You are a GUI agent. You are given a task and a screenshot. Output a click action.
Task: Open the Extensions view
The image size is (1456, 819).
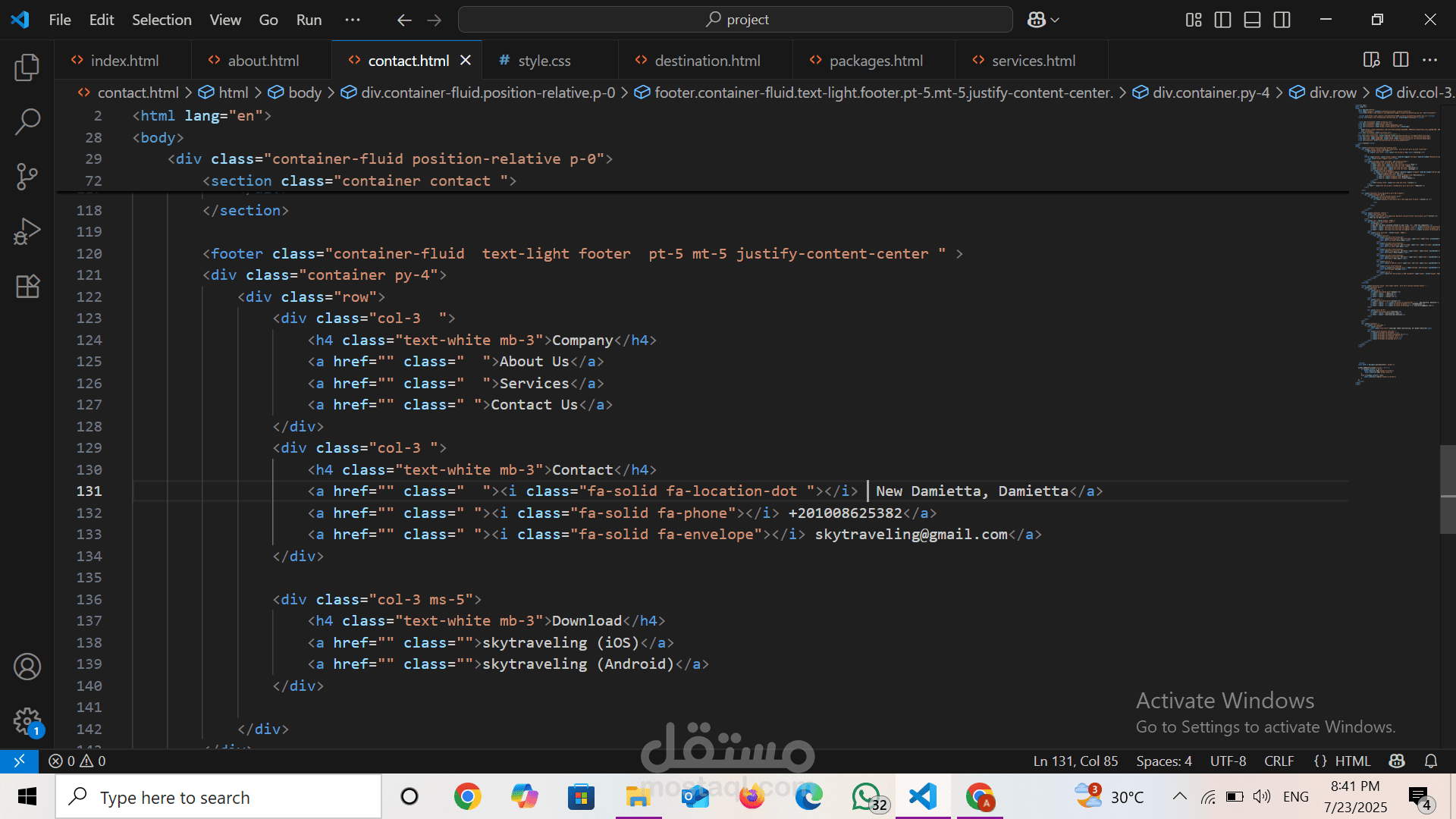pyautogui.click(x=27, y=286)
